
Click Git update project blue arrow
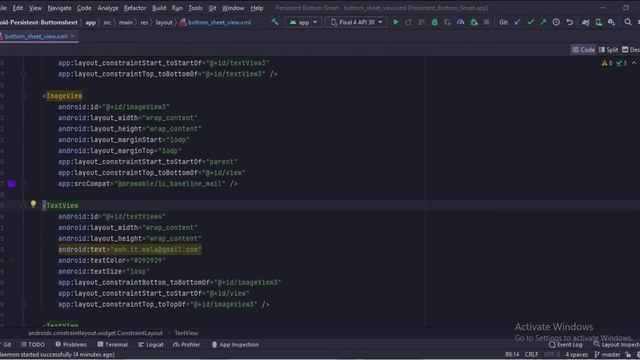pos(517,22)
